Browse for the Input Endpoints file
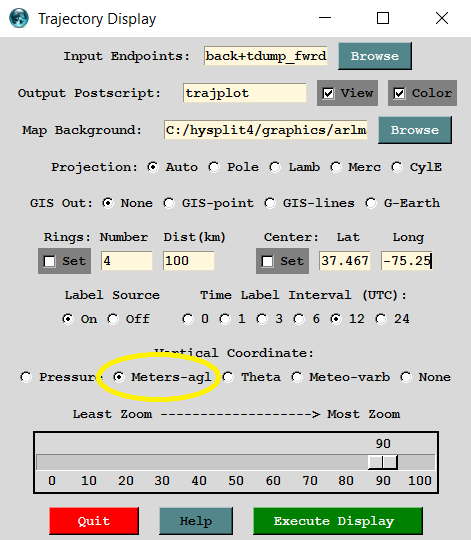 click(x=375, y=56)
